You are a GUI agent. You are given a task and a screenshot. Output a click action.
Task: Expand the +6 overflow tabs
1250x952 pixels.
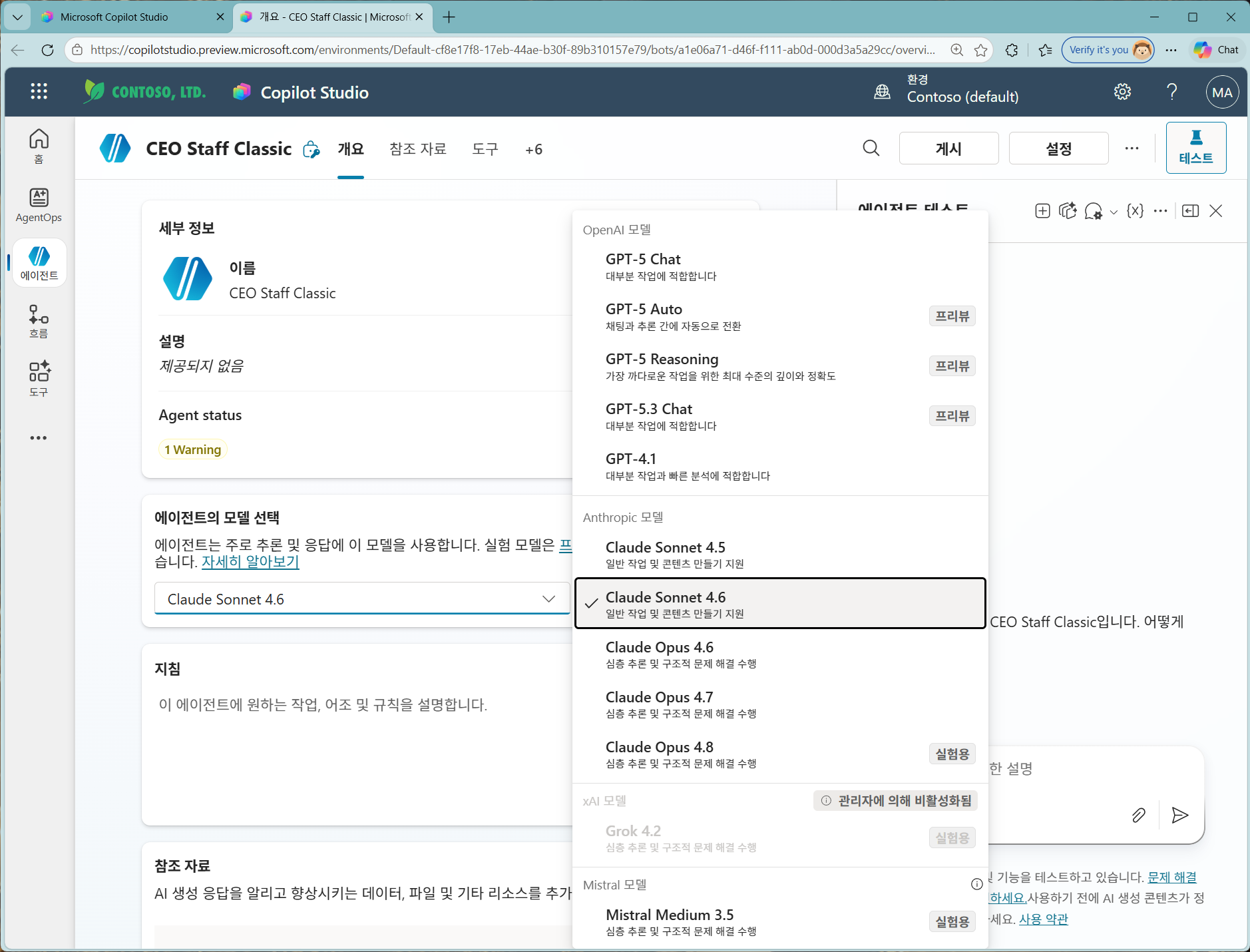click(534, 150)
